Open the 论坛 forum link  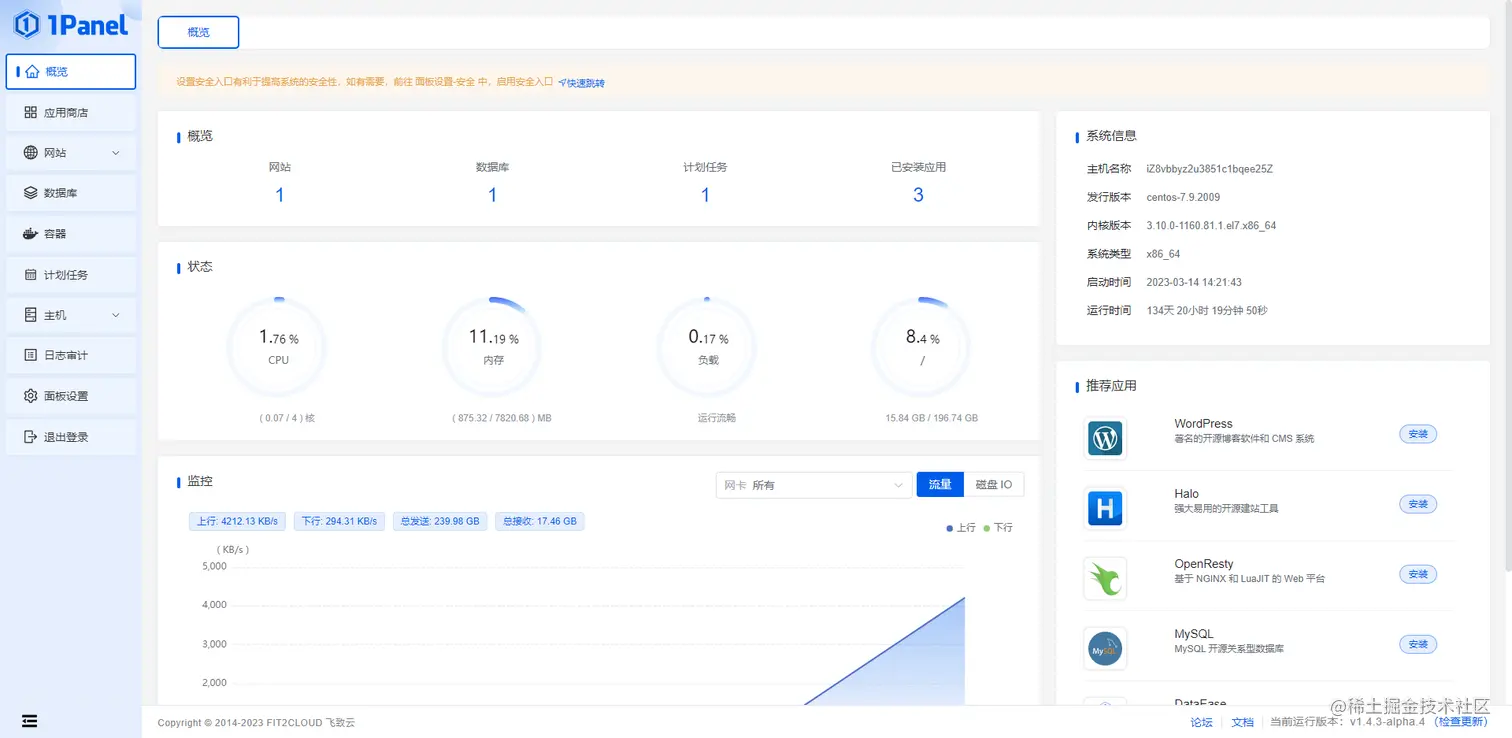[x=1202, y=722]
